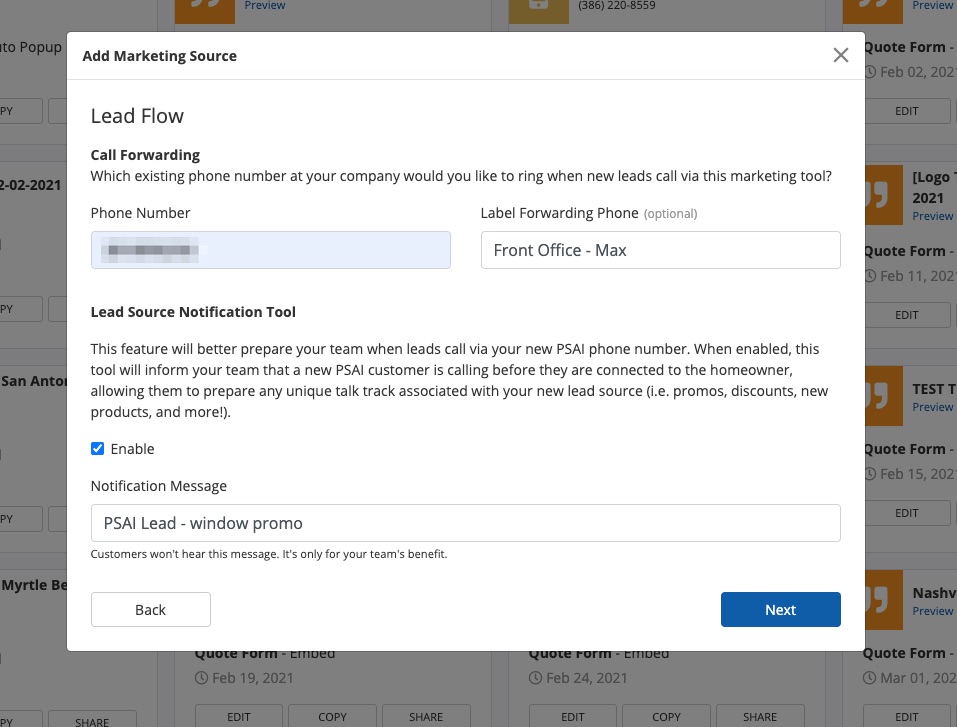Click EDIT below the Feb 11 quote form

pos(906,315)
